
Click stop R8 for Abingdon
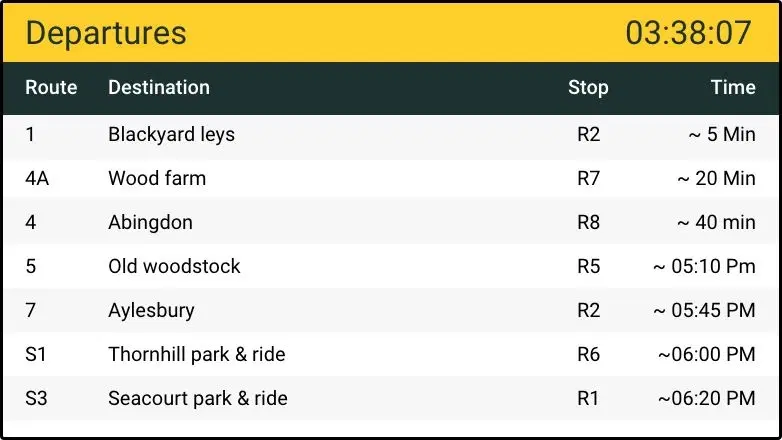tap(589, 222)
